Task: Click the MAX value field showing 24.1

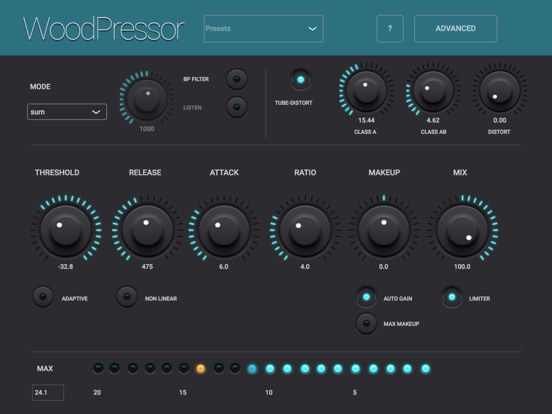Action: coord(48,392)
